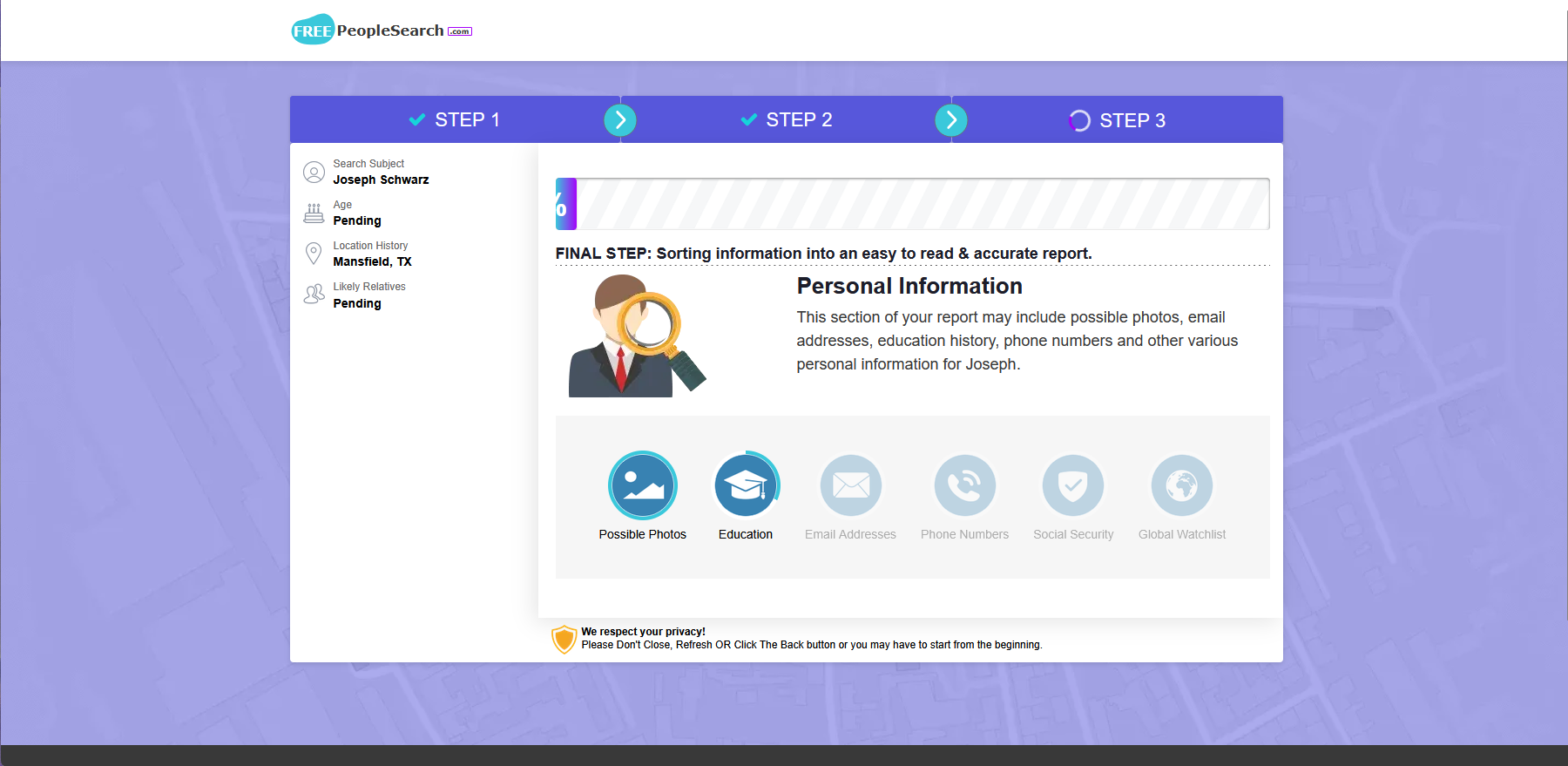The width and height of the screenshot is (1568, 766).
Task: Select the STEP 3 loading tab
Action: (x=1117, y=120)
